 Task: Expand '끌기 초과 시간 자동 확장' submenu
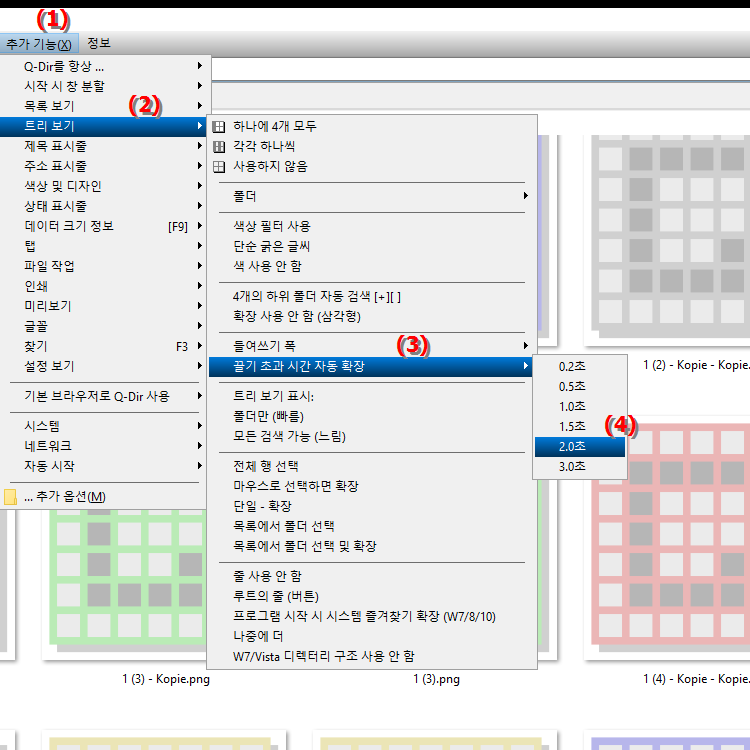coord(372,366)
